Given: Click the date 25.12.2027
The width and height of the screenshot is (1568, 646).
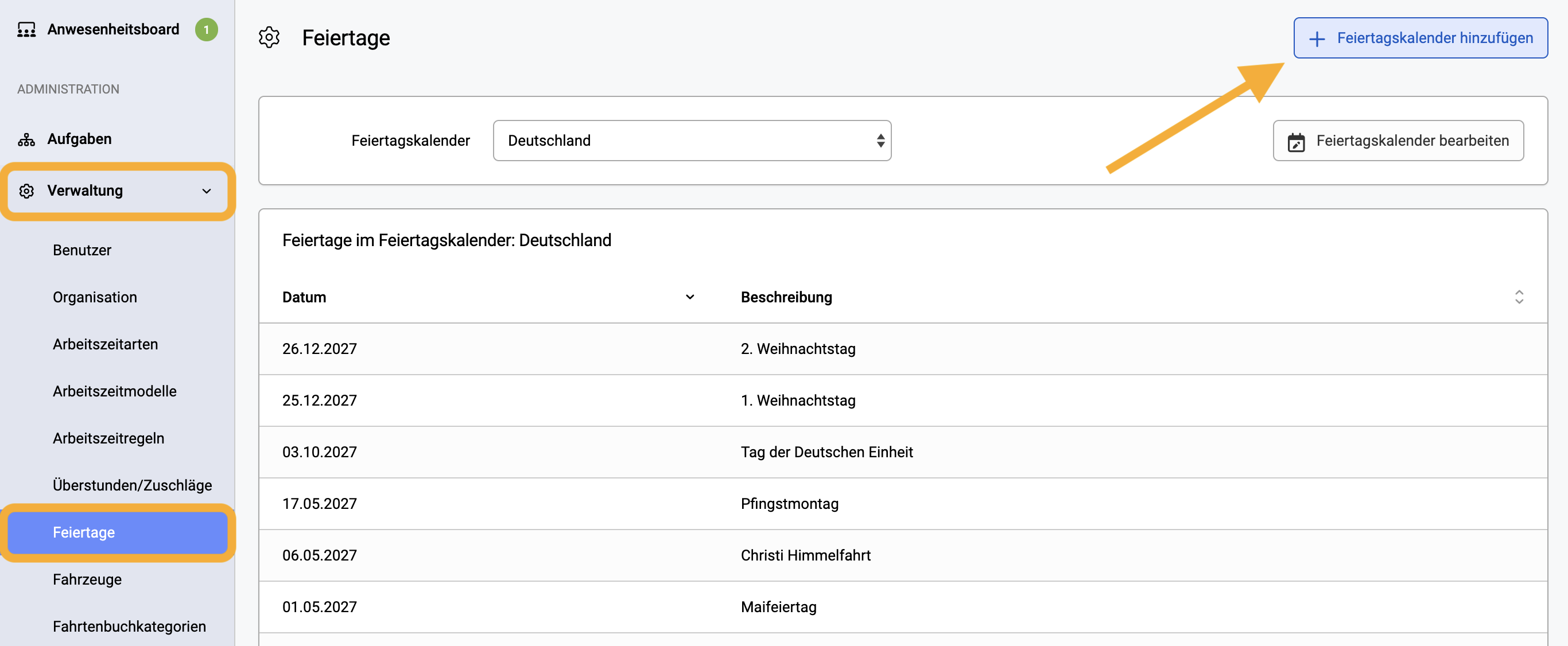Looking at the screenshot, I should pos(320,400).
